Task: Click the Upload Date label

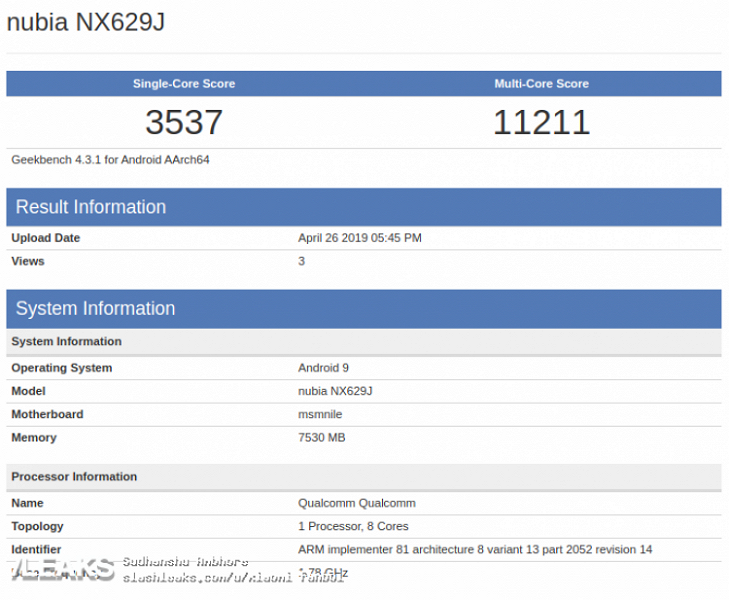Action: point(46,238)
